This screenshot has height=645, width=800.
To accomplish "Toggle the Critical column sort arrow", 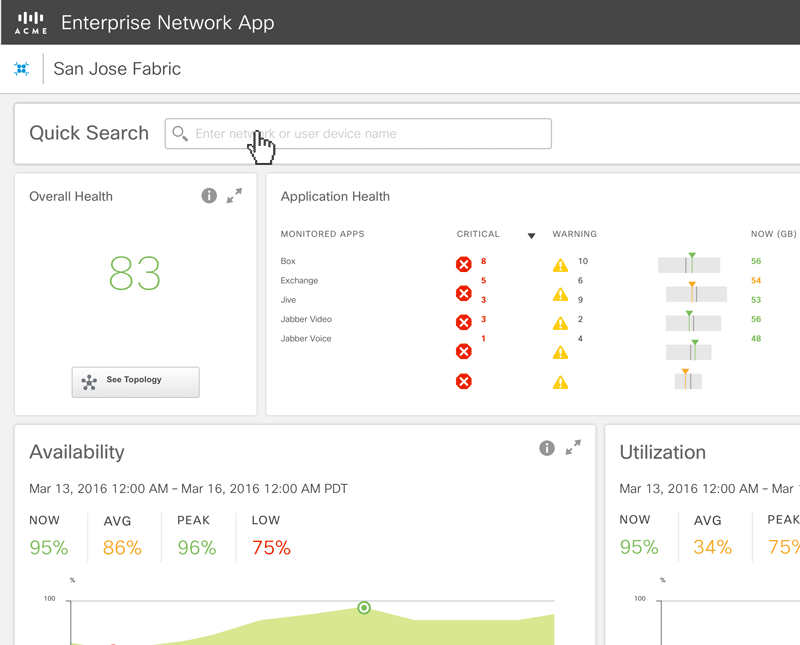I will [x=531, y=236].
